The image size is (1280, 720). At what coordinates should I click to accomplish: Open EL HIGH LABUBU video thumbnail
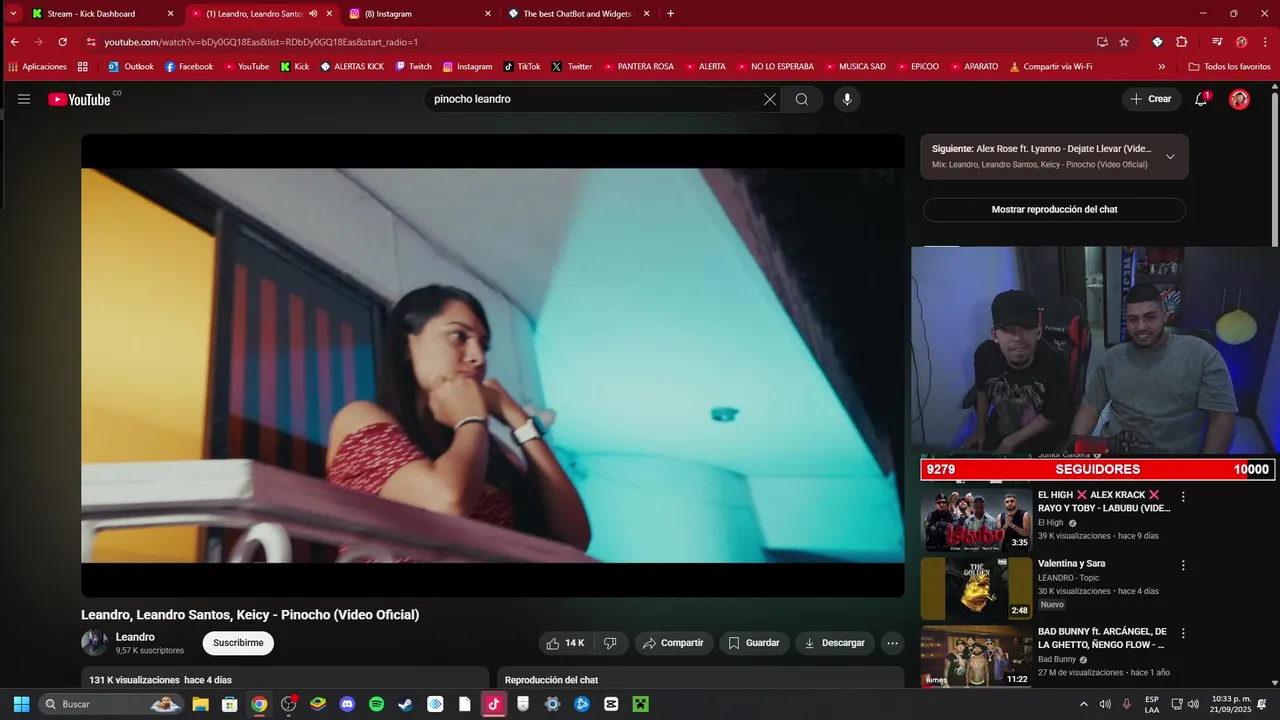pos(977,520)
